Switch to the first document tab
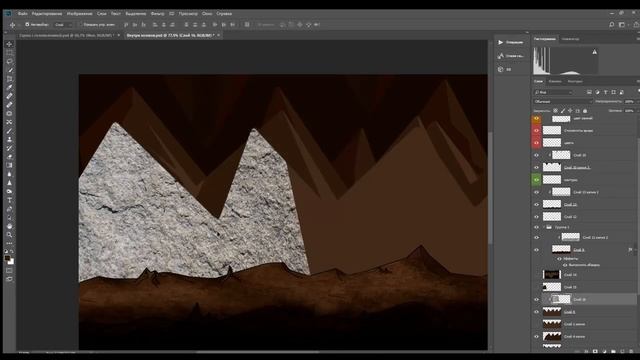Image resolution: width=640 pixels, height=360 pixels. tap(68, 36)
